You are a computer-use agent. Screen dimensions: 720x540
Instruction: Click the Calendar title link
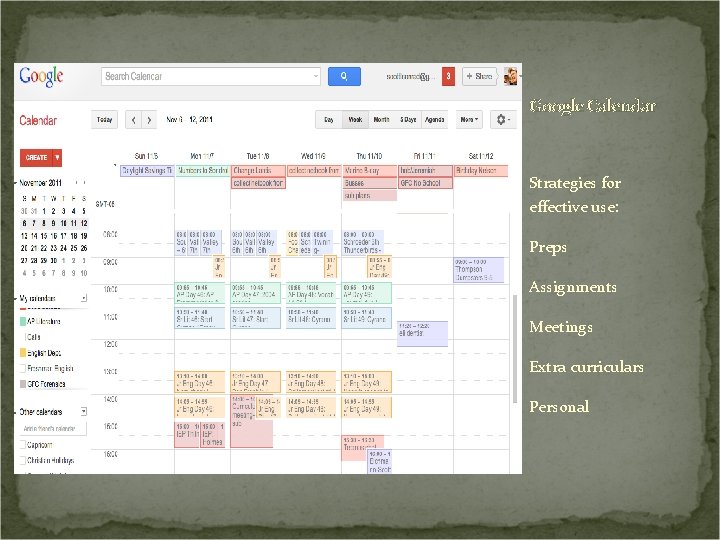coord(38,120)
